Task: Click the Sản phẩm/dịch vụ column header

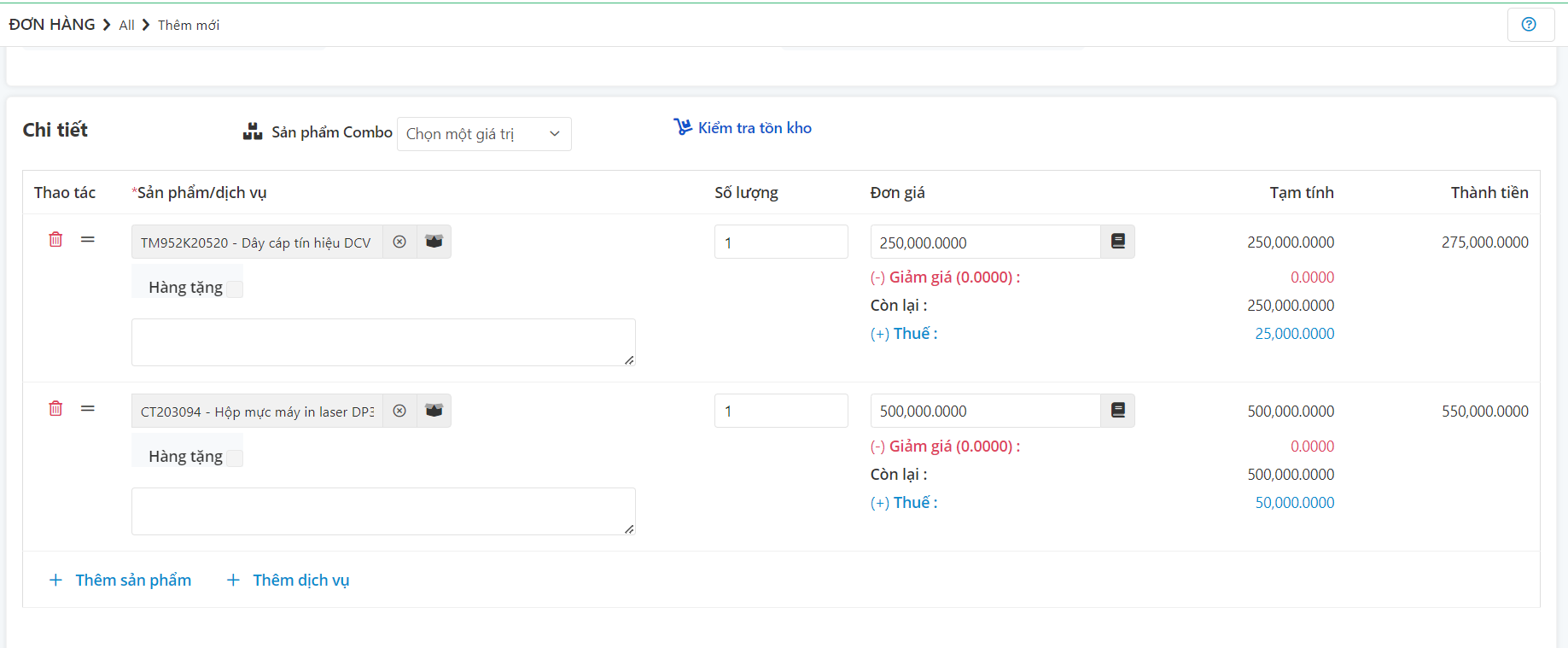Action: coord(199,193)
